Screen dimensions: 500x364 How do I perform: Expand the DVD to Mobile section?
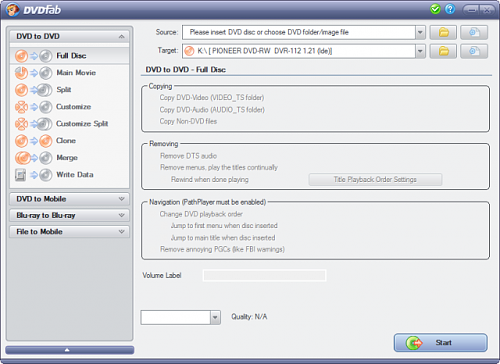pyautogui.click(x=69, y=199)
